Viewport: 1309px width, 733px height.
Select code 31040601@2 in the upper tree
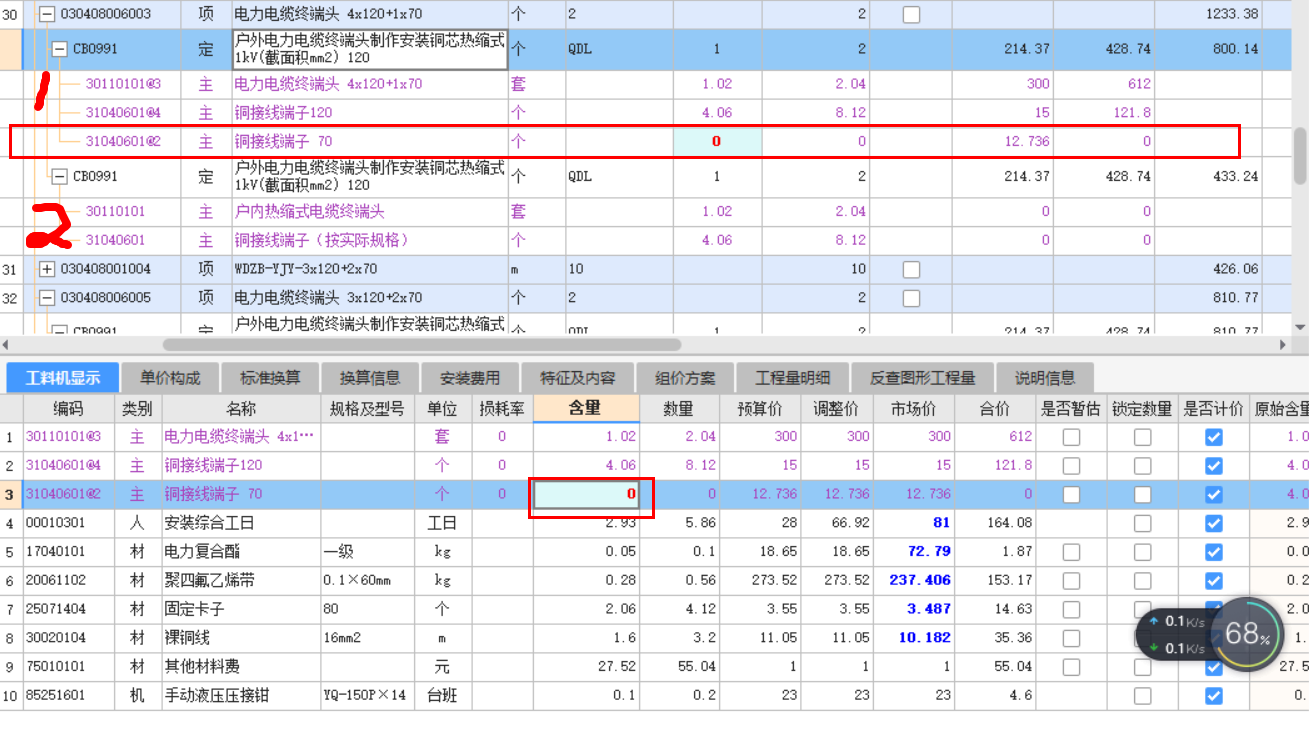[x=123, y=142]
